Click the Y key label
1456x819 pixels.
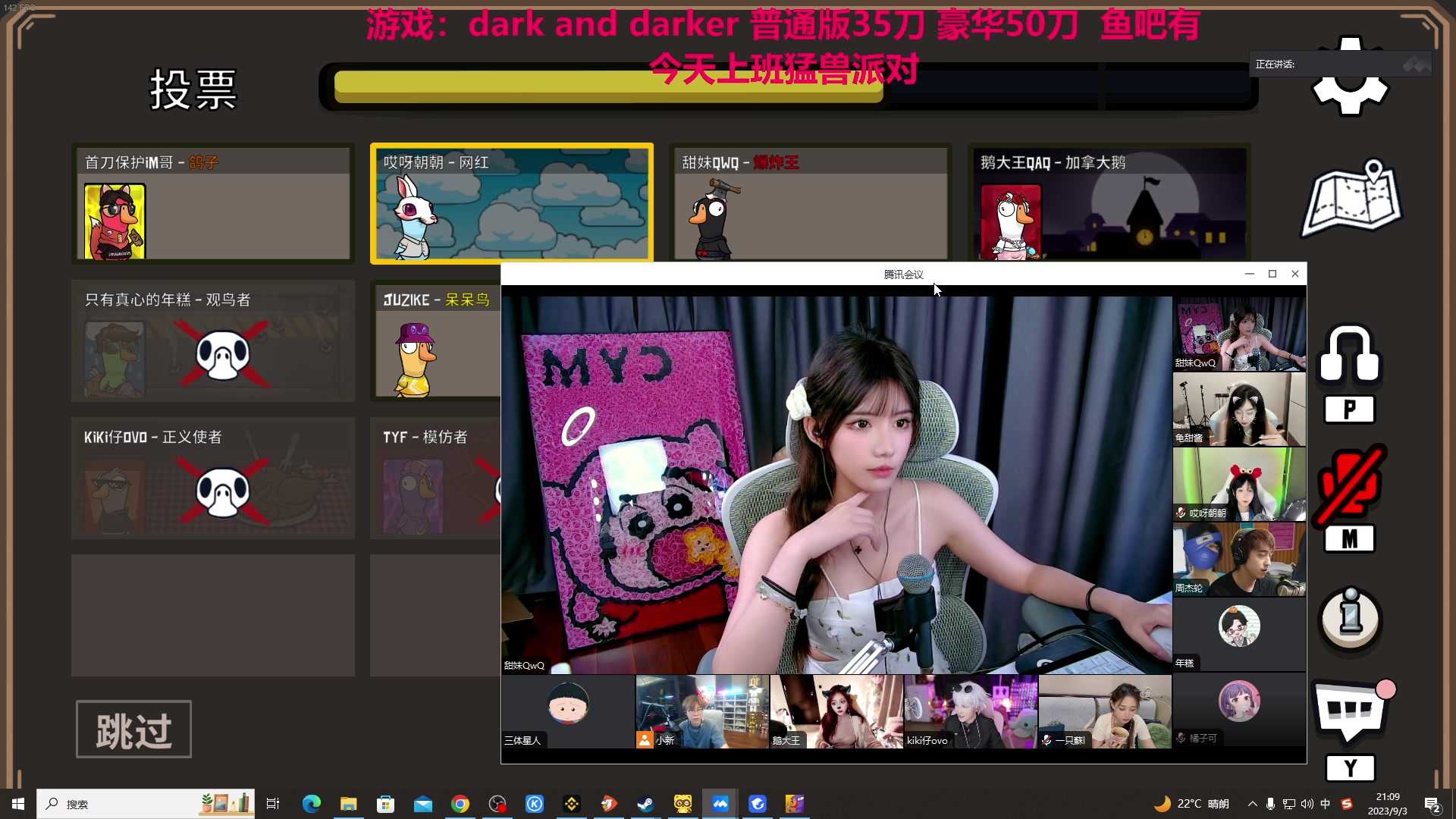tap(1350, 768)
